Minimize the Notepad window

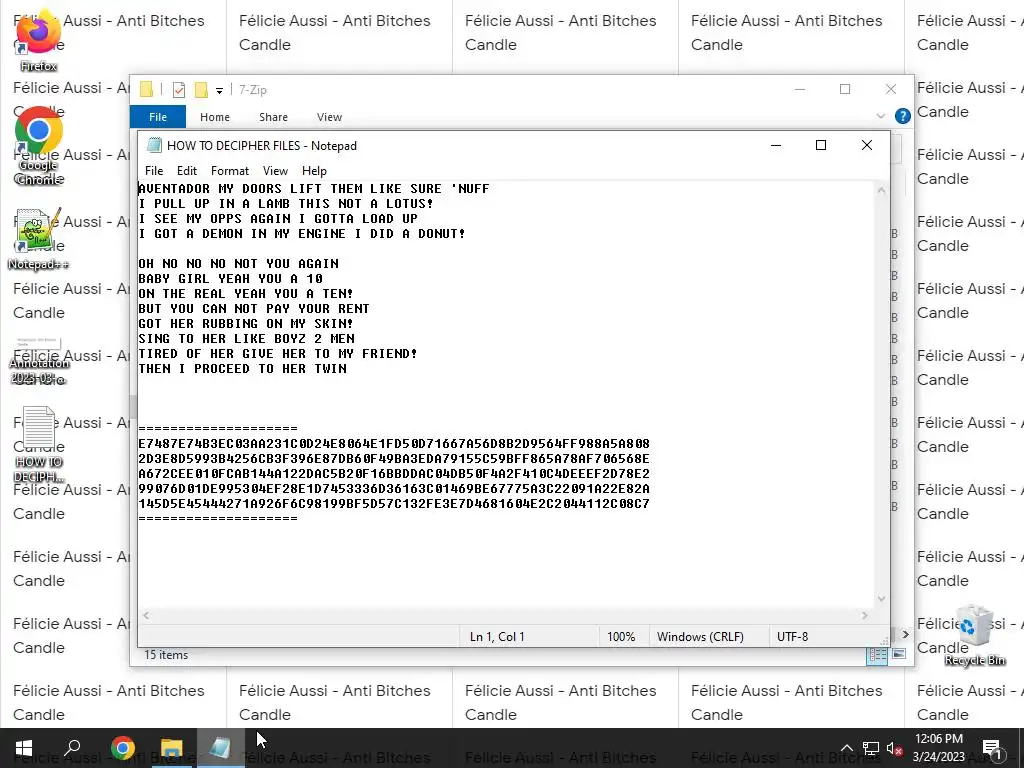click(776, 146)
